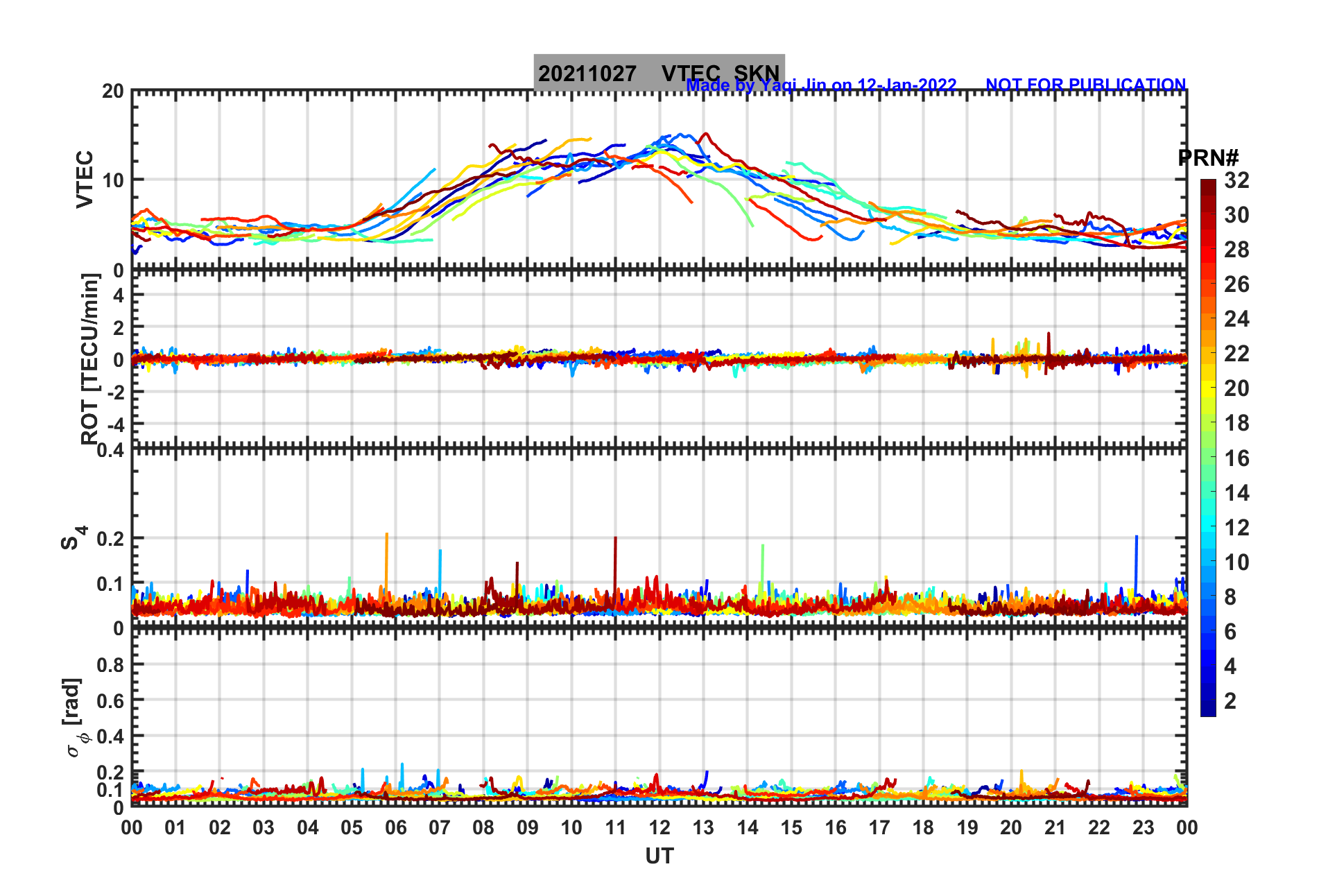The width and height of the screenshot is (1319, 896).
Task: Click colorbar tick label 16
Action: [1236, 458]
